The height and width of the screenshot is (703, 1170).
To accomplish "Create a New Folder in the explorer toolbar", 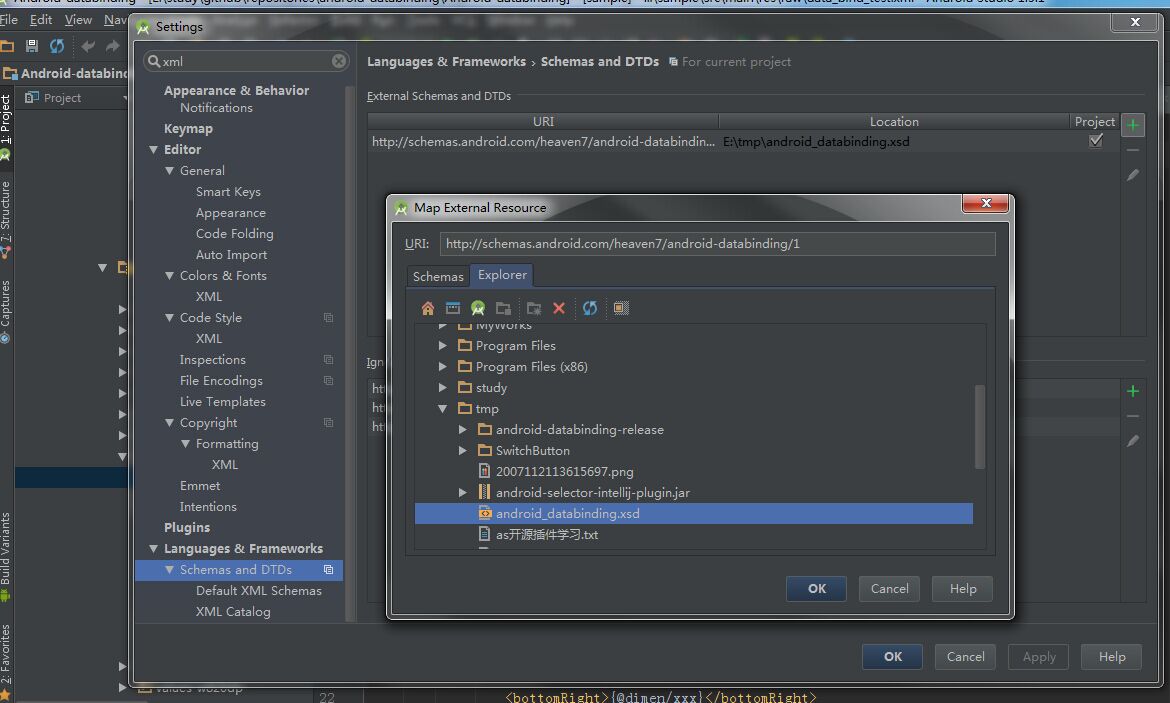I will coord(534,308).
